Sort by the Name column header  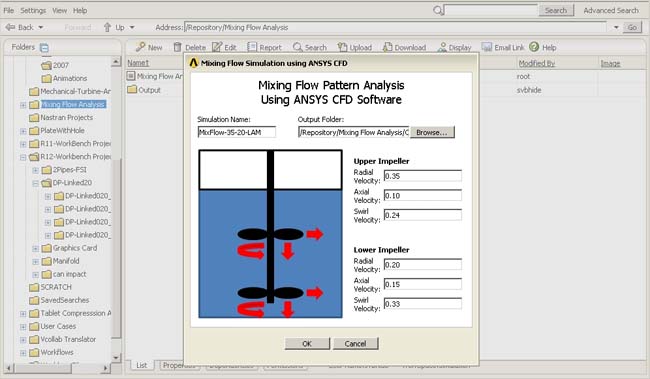pos(138,63)
